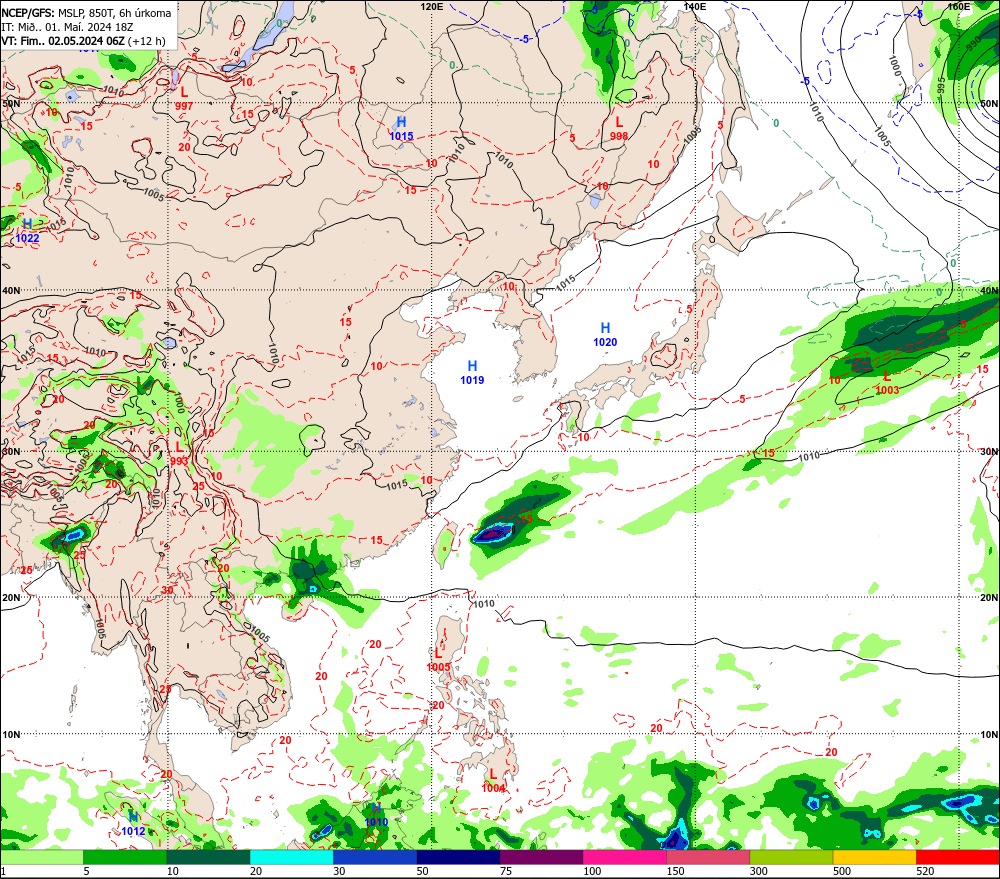Pick the green 5–10 mm legend swatch
The image size is (1000, 879).
pyautogui.click(x=125, y=857)
